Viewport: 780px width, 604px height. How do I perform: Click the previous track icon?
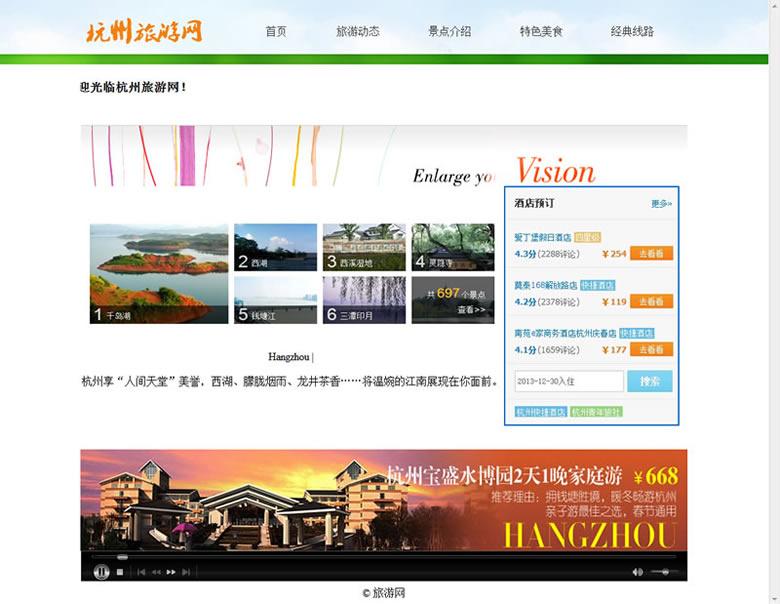tap(141, 572)
